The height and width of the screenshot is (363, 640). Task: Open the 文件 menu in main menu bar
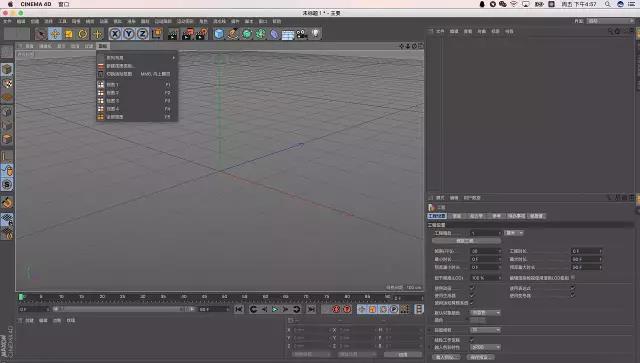coord(7,21)
